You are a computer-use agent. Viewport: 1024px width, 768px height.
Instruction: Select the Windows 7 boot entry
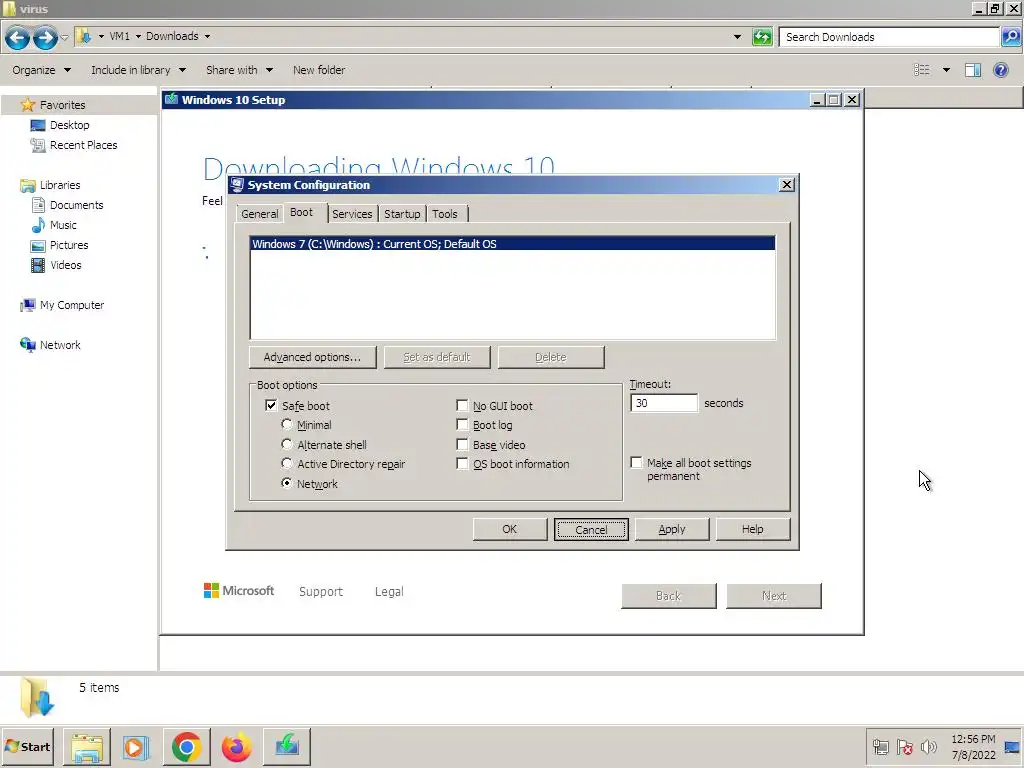[513, 244]
